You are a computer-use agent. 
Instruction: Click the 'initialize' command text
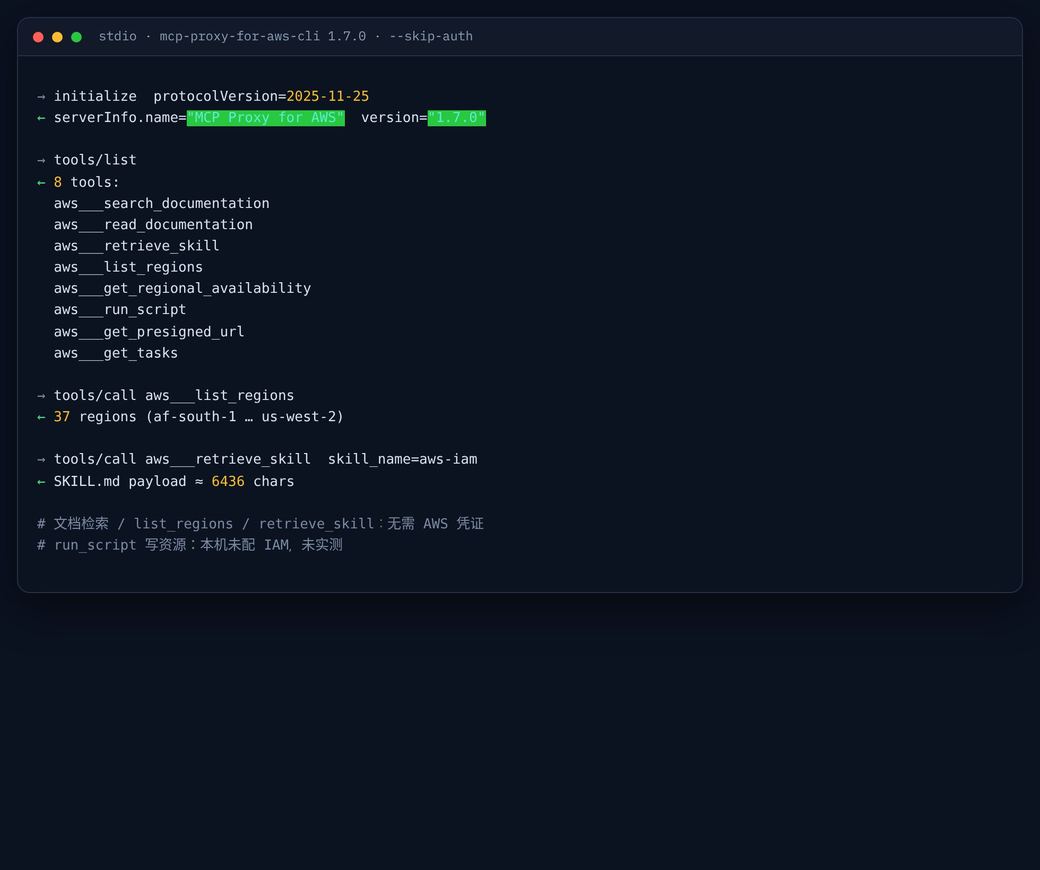pyautogui.click(x=95, y=96)
